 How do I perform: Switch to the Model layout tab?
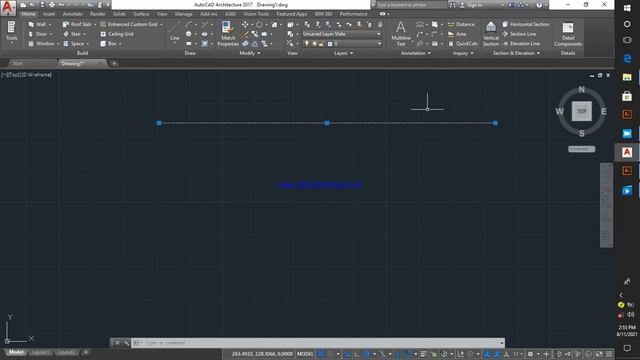pyautogui.click(x=16, y=352)
